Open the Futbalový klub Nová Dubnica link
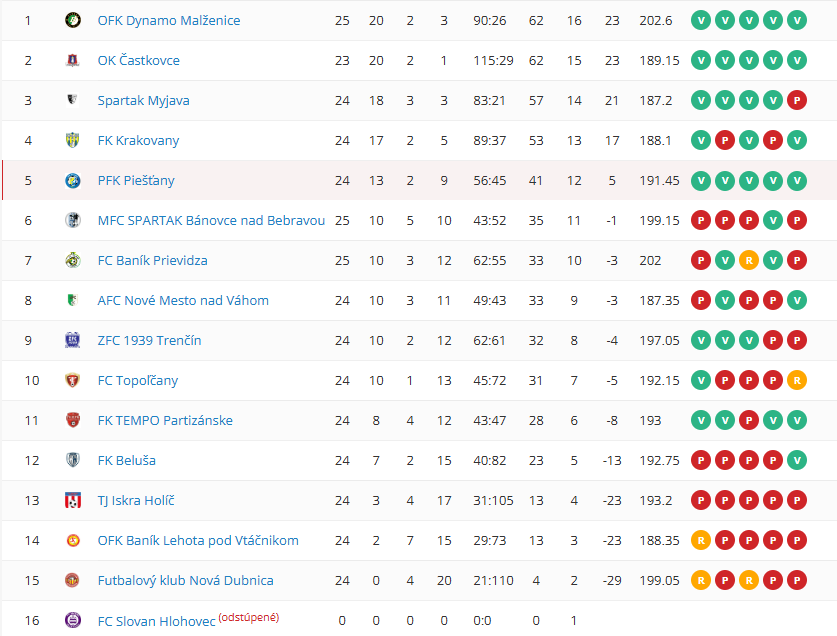This screenshot has height=636, width=837. pyautogui.click(x=186, y=580)
